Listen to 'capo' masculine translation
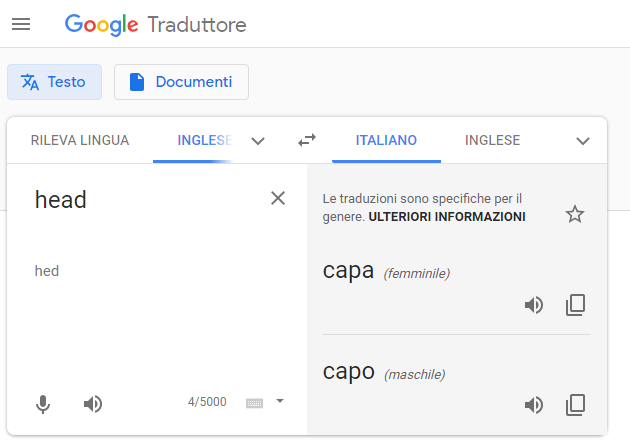This screenshot has height=443, width=630. (534, 405)
